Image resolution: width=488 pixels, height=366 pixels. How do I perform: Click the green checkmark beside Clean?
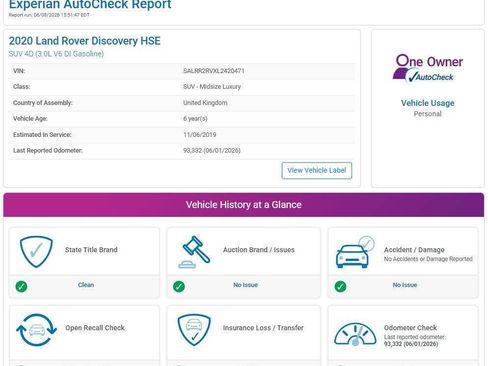[x=21, y=286]
